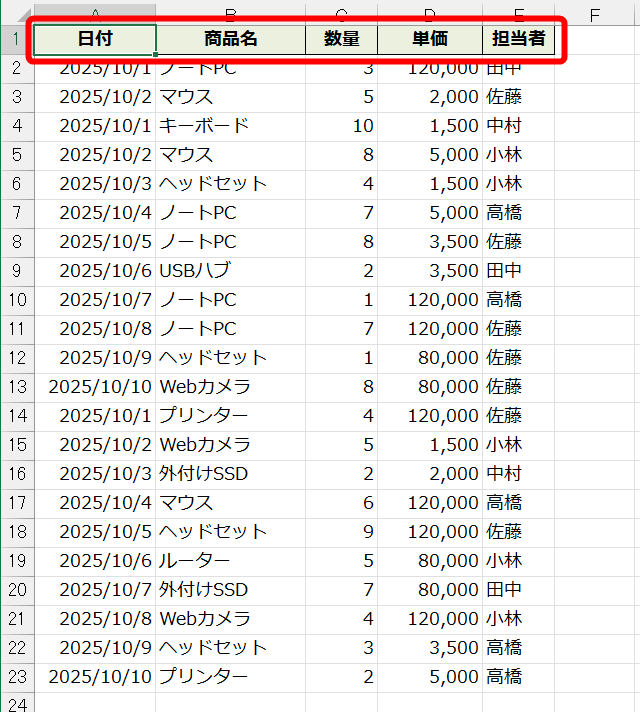The width and height of the screenshot is (640, 712).
Task: Click 2025/10/10 date in row 23
Action: [x=95, y=677]
